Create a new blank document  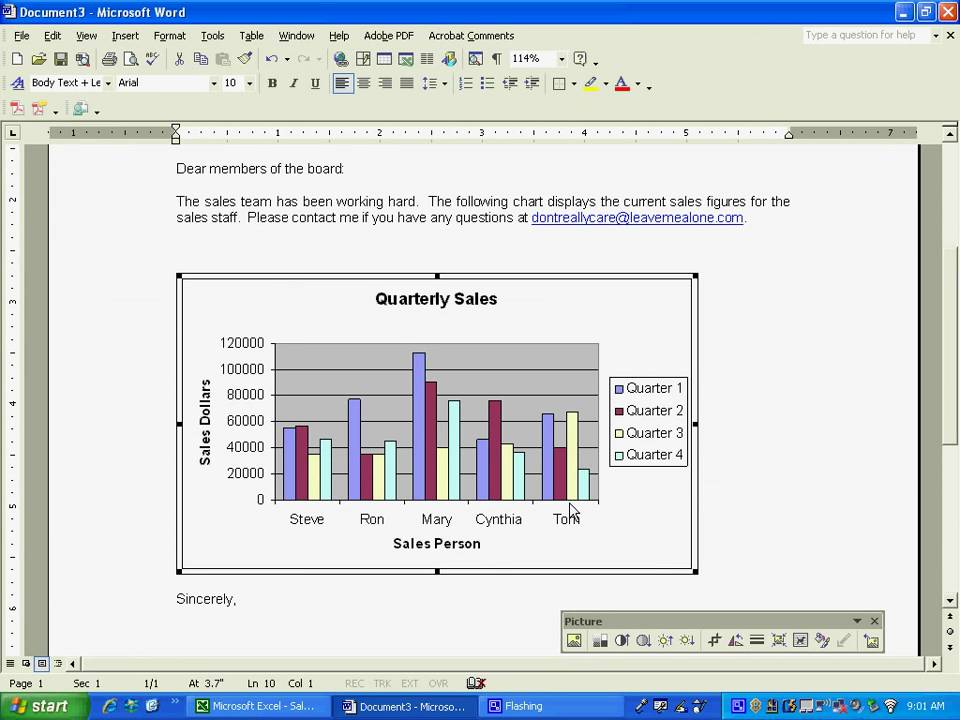(x=17, y=59)
